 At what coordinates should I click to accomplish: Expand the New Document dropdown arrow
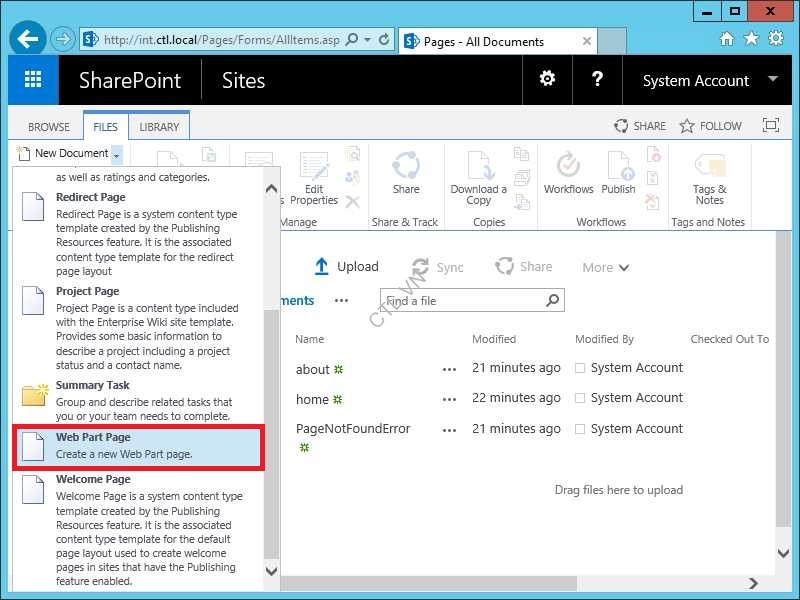[117, 154]
